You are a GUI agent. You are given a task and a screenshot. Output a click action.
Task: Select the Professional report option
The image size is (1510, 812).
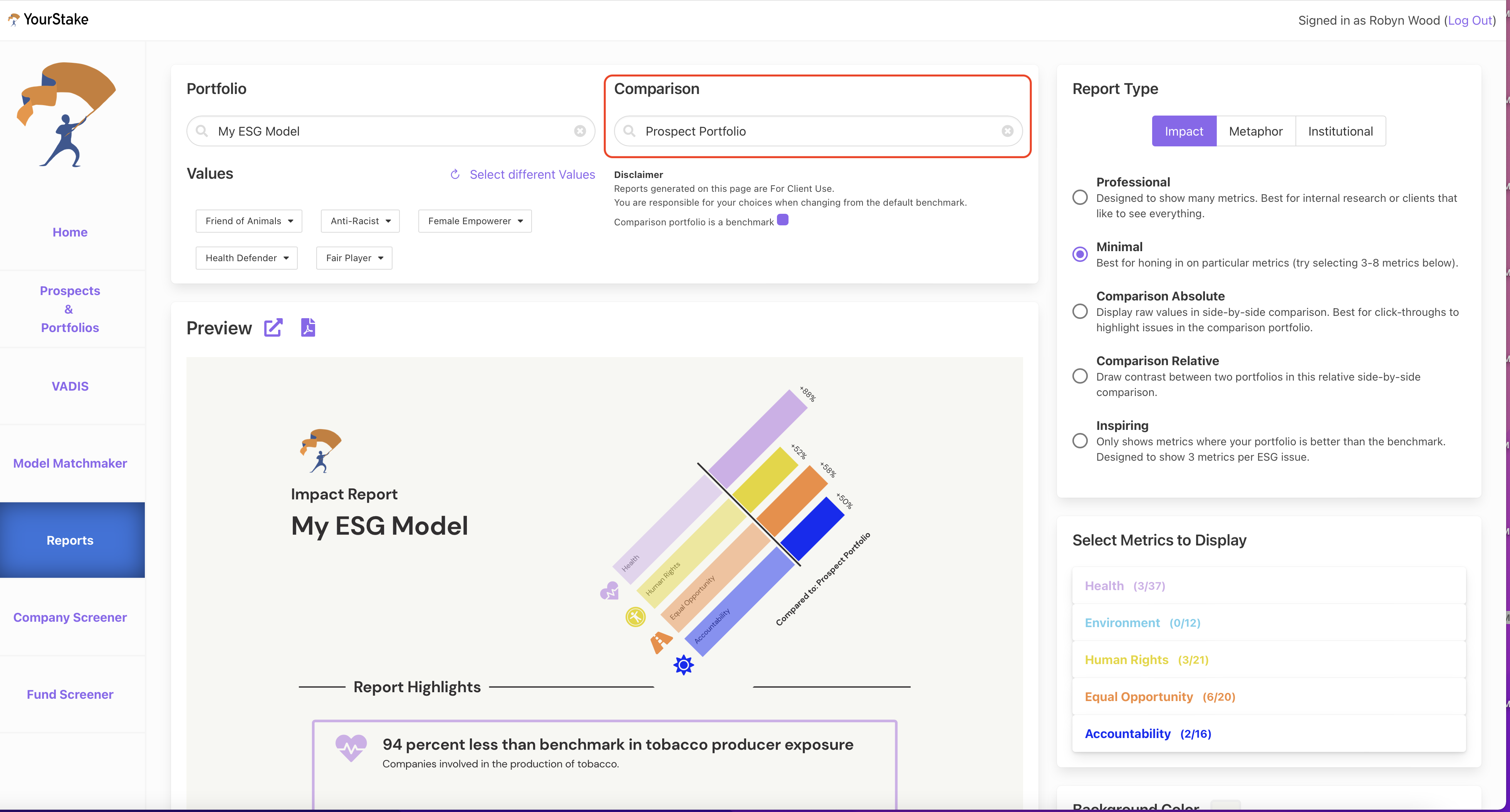(x=1080, y=197)
